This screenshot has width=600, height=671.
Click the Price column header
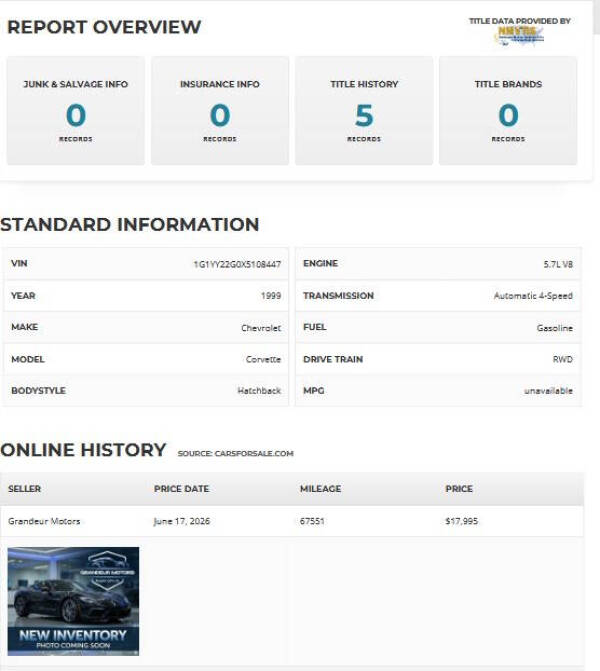point(459,489)
